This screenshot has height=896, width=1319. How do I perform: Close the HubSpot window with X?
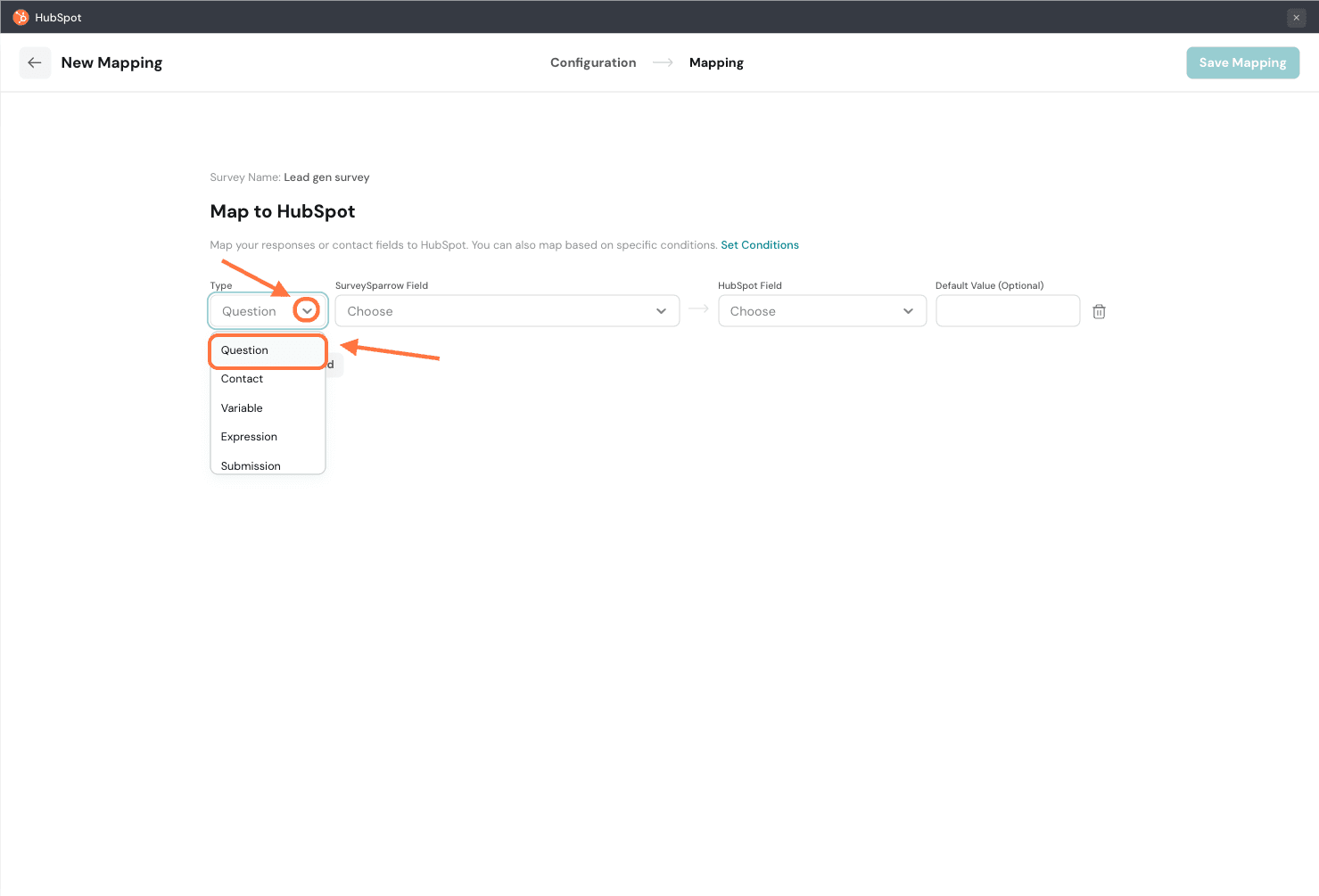tap(1296, 18)
